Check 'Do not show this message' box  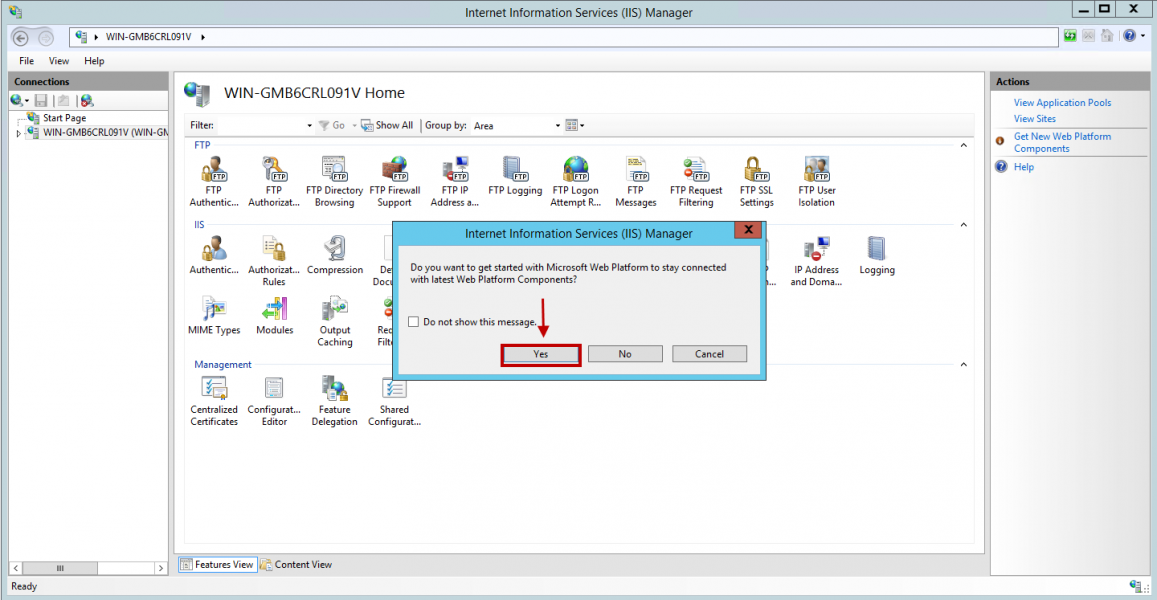pos(413,322)
